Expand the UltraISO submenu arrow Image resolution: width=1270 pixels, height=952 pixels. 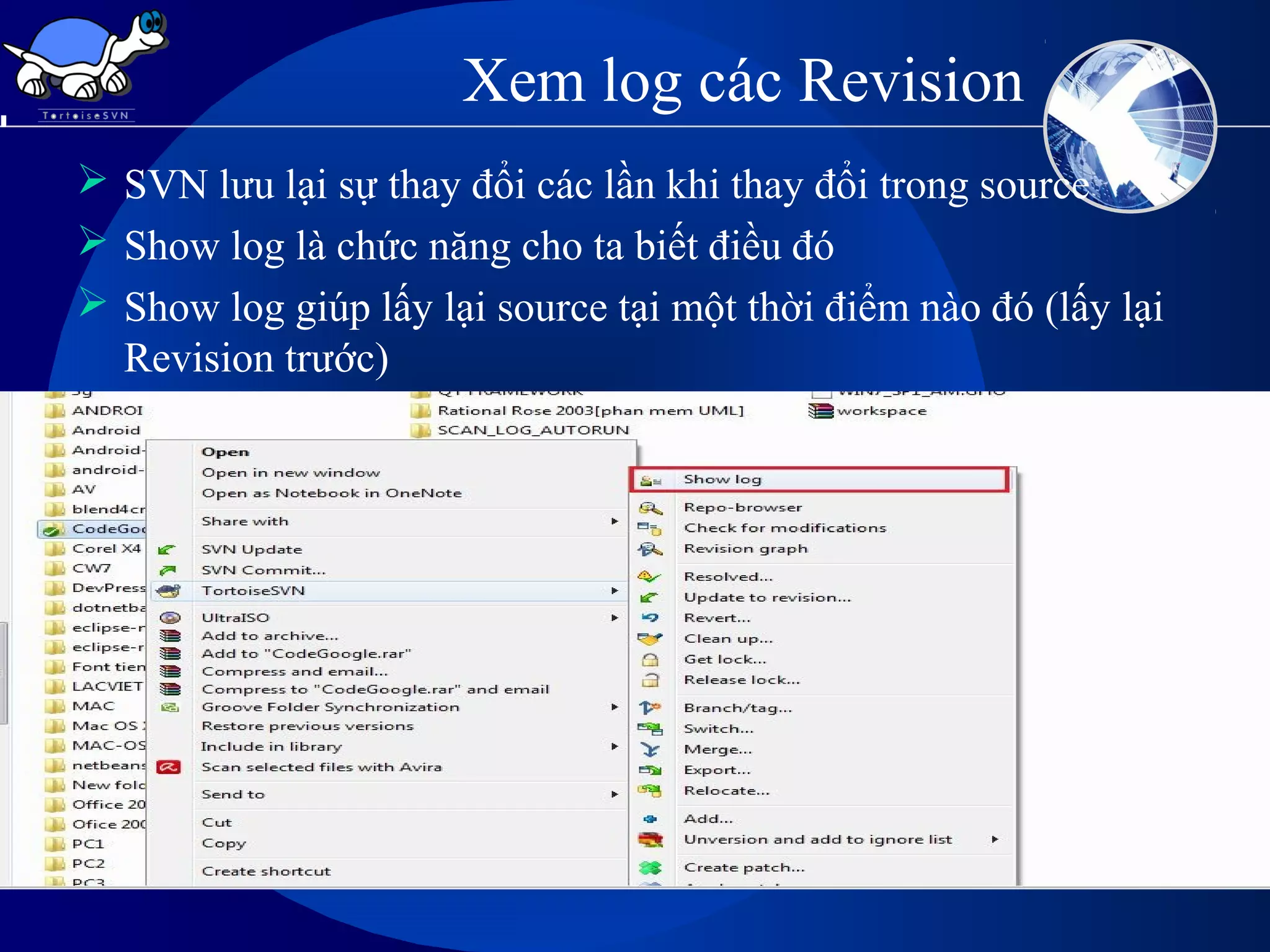coord(615,618)
